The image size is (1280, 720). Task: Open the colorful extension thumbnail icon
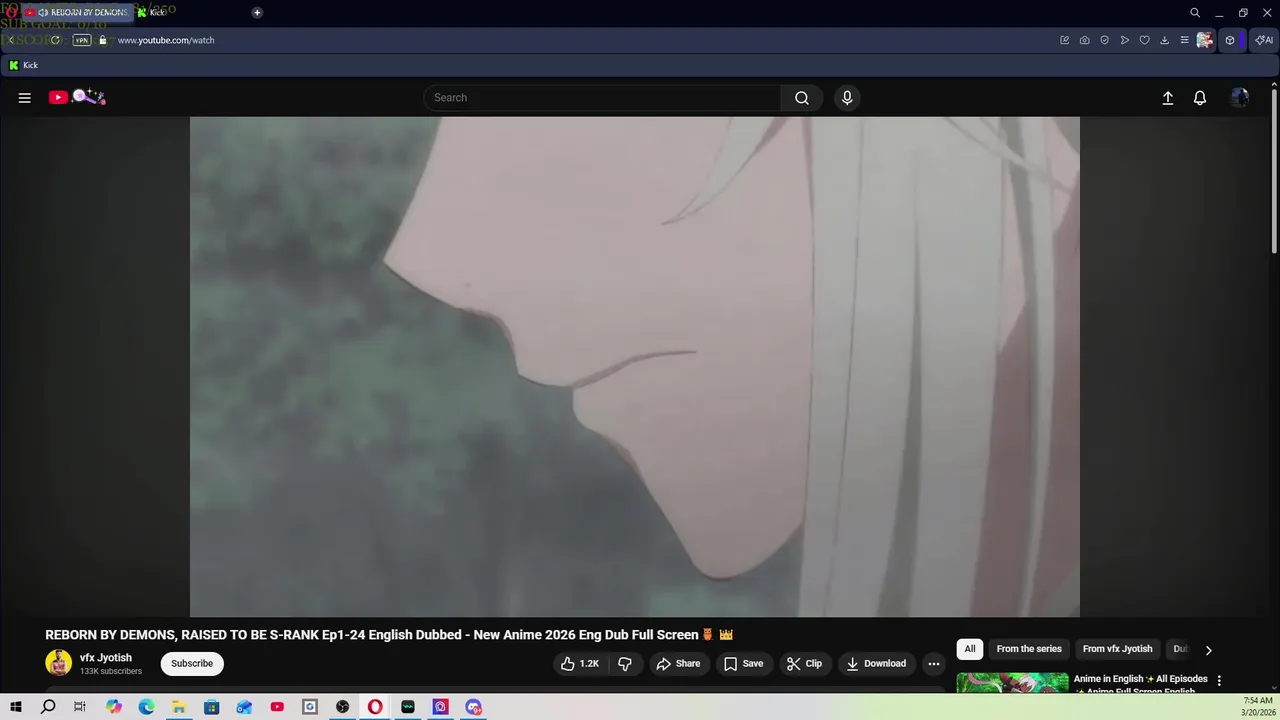(1205, 40)
